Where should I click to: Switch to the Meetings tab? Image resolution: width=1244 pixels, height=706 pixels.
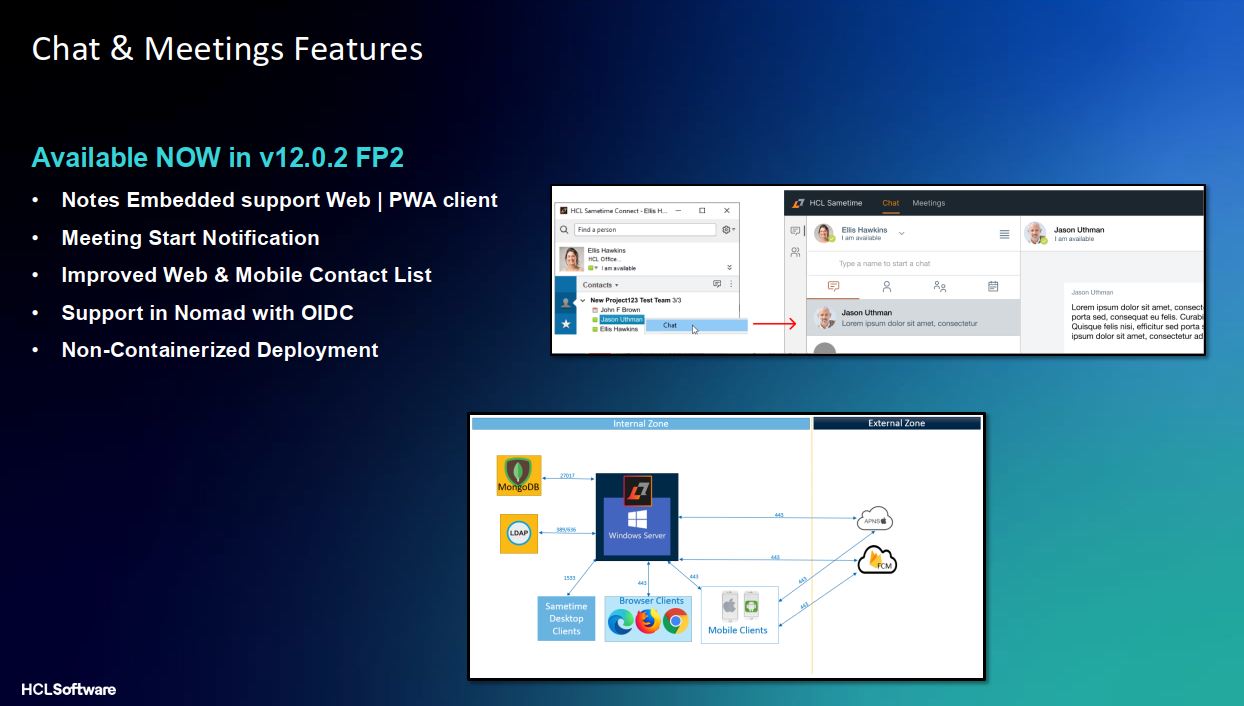928,203
